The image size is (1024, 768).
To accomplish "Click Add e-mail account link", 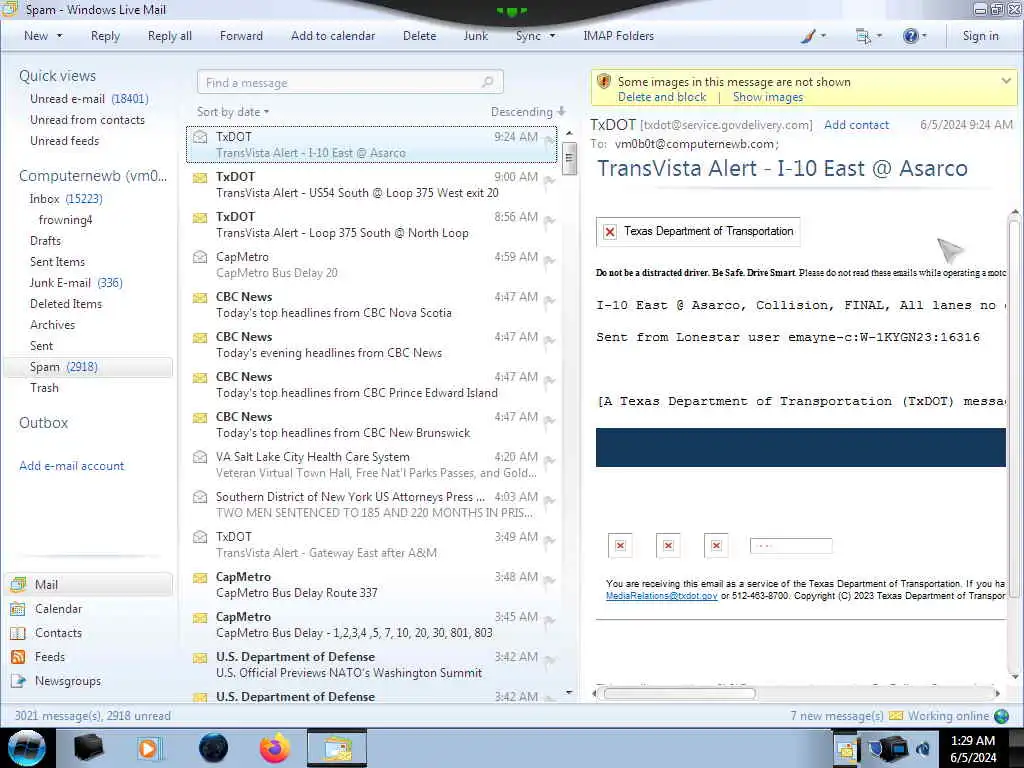I will pos(71,466).
